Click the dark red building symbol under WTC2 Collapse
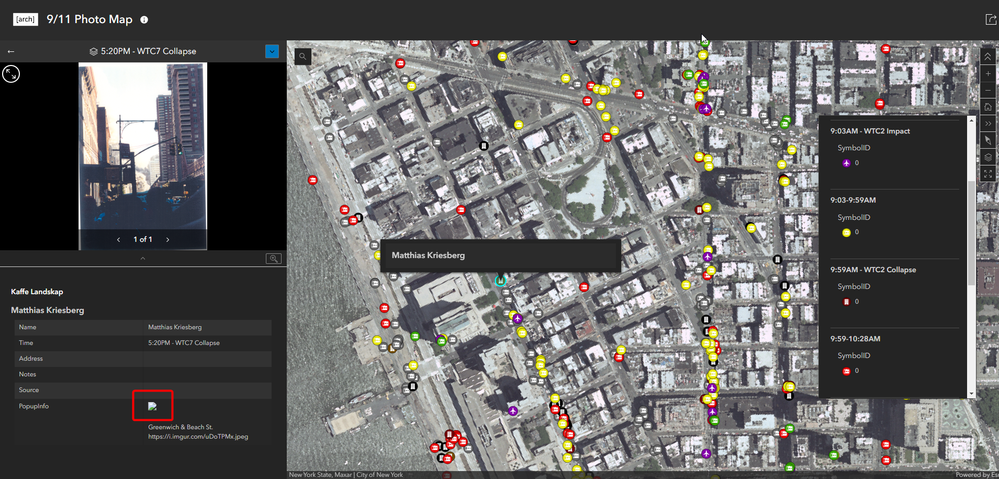999x479 pixels. pyautogui.click(x=846, y=301)
